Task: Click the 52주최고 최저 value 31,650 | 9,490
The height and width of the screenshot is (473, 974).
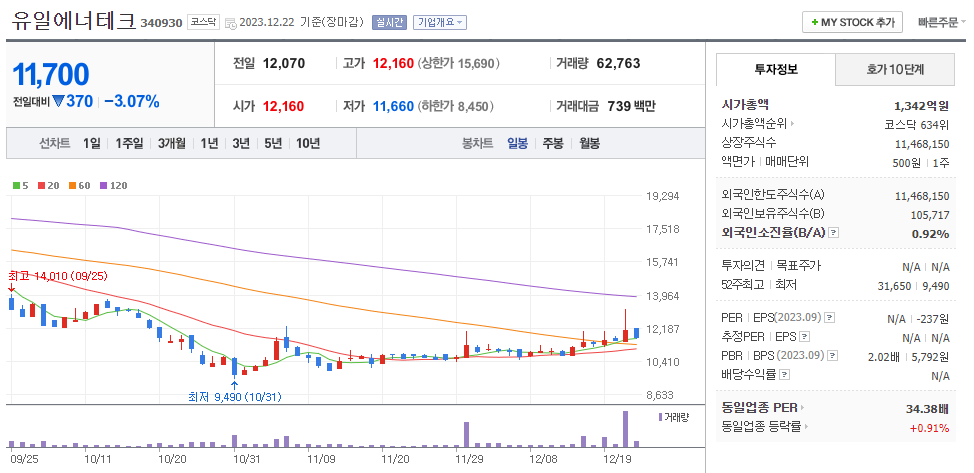Action: pyautogui.click(x=916, y=285)
